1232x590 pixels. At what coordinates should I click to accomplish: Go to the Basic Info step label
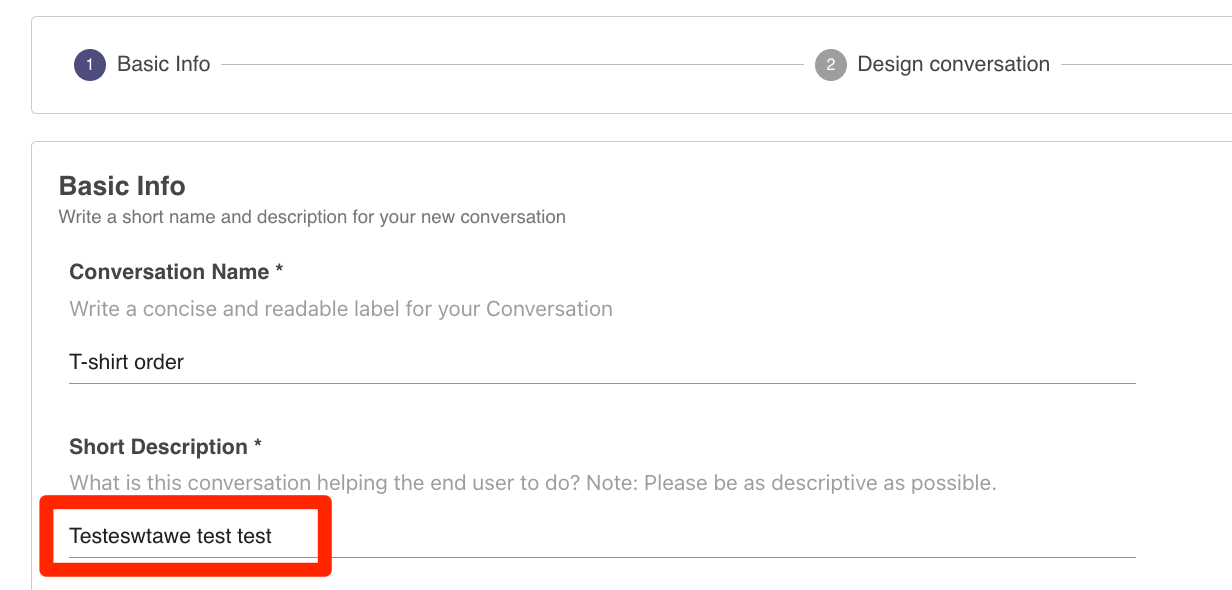[x=164, y=64]
